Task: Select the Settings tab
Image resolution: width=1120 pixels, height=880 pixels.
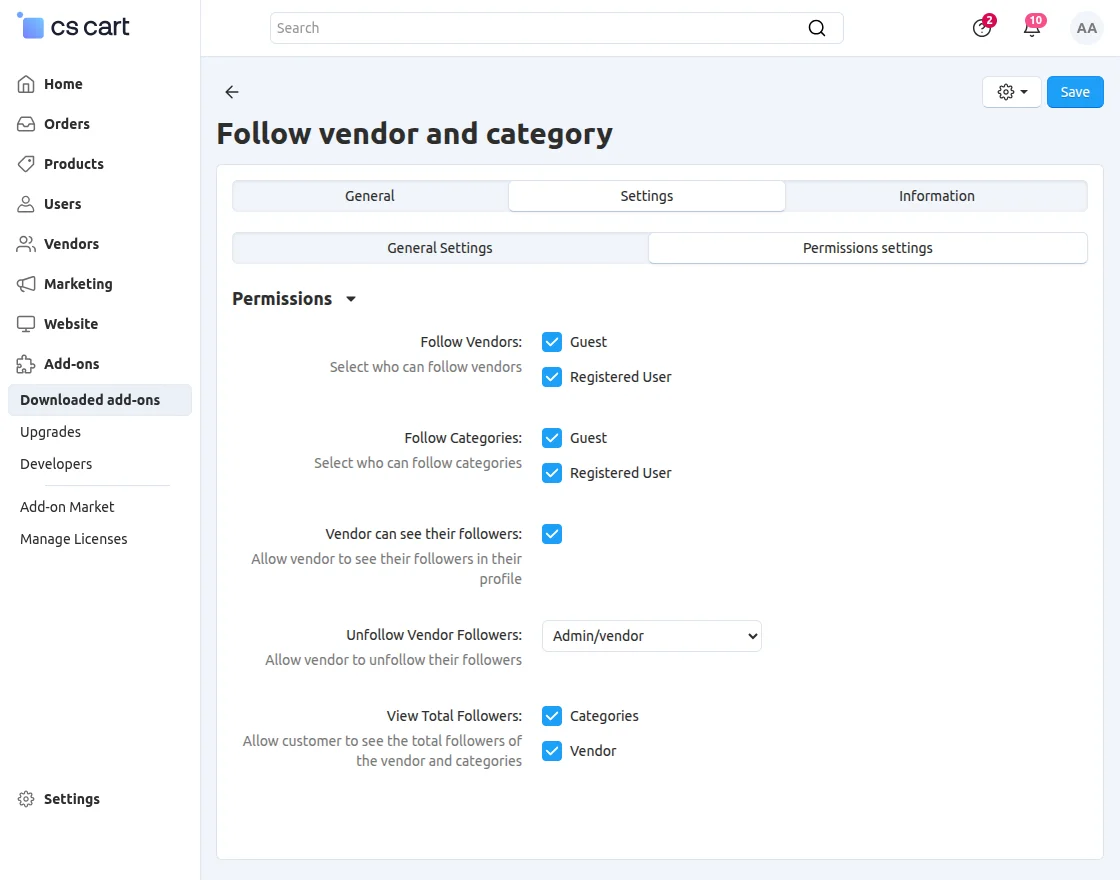Action: [x=646, y=196]
